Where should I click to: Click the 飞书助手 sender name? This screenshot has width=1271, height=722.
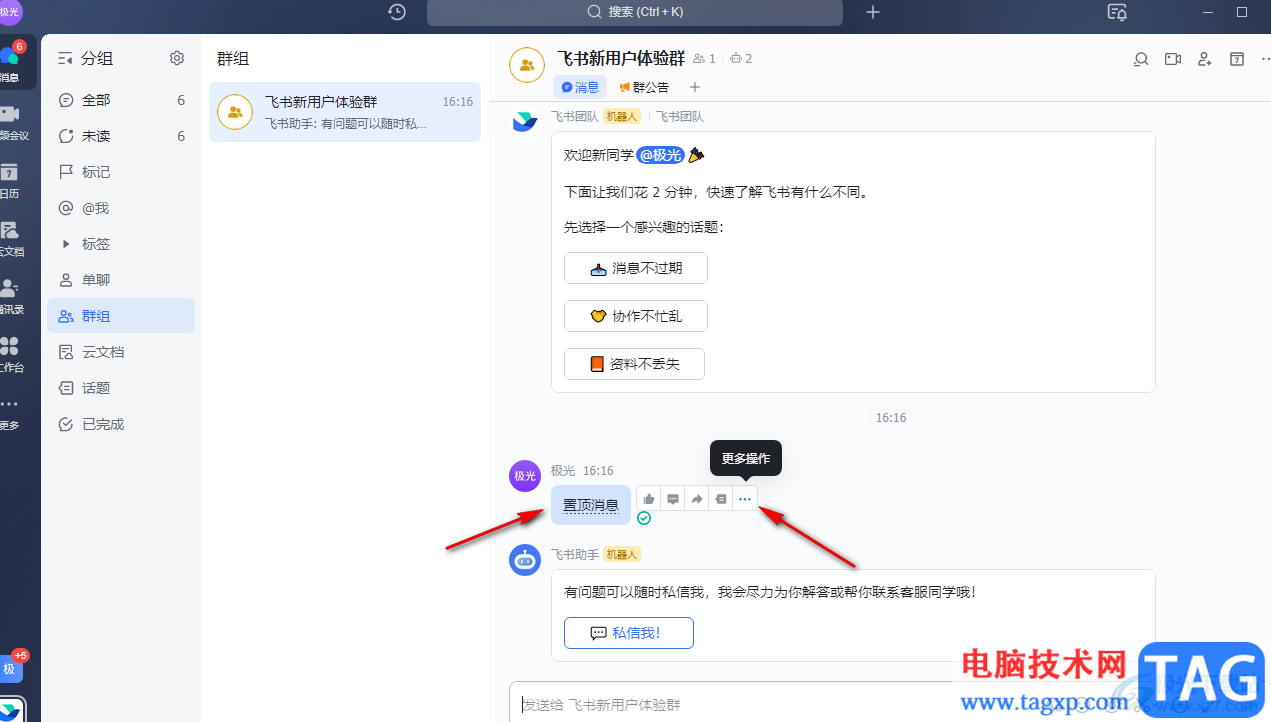click(575, 554)
